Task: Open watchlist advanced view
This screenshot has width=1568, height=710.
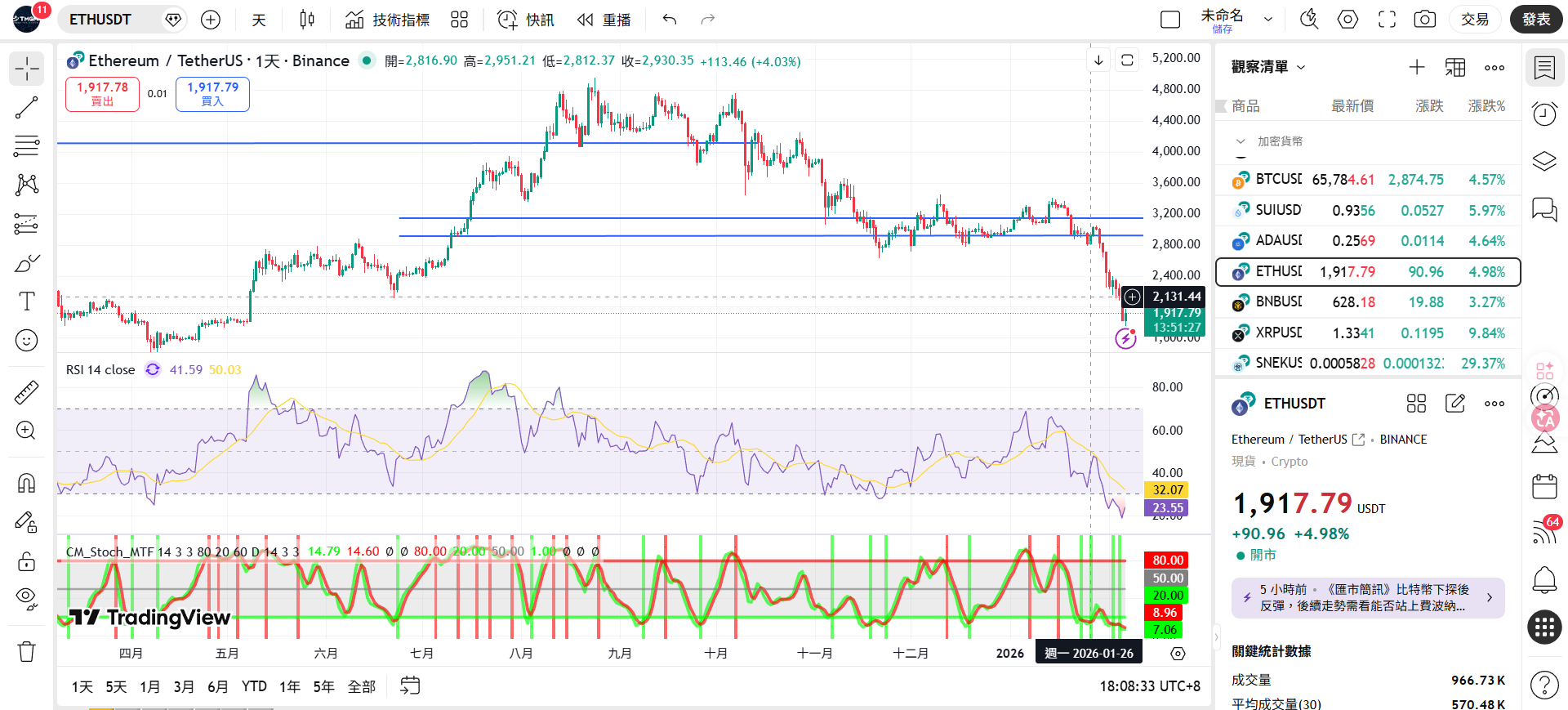Action: pyautogui.click(x=1455, y=68)
